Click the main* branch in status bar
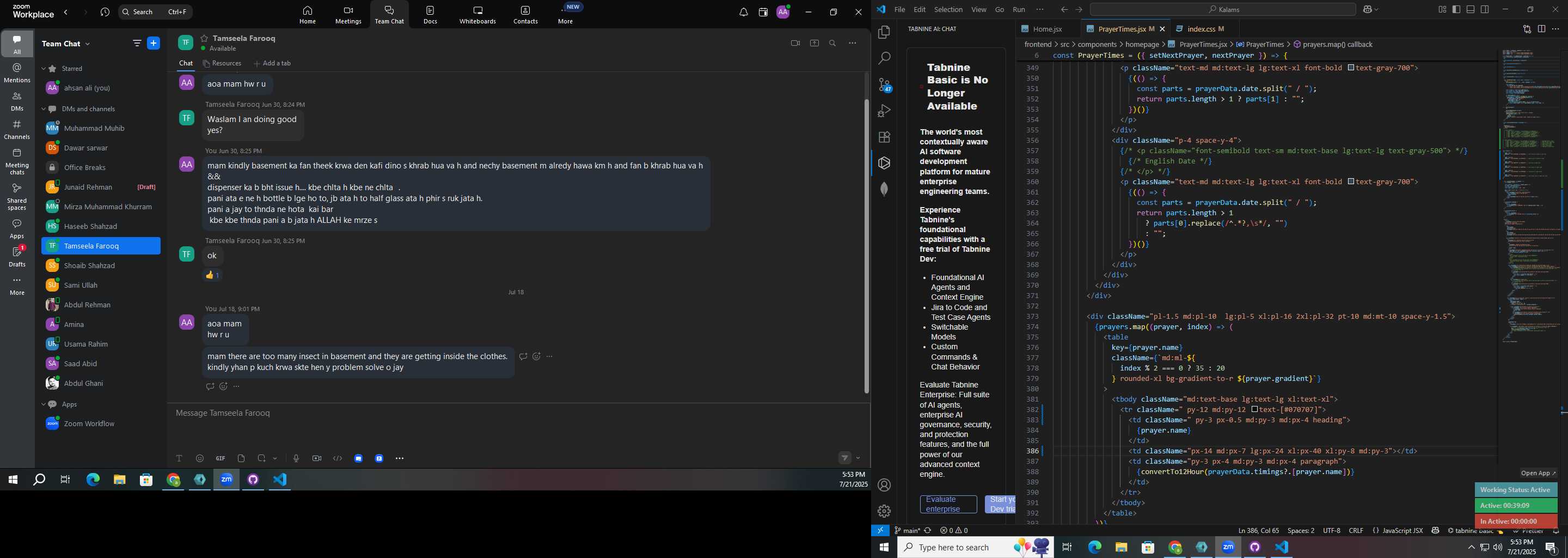 tap(907, 531)
